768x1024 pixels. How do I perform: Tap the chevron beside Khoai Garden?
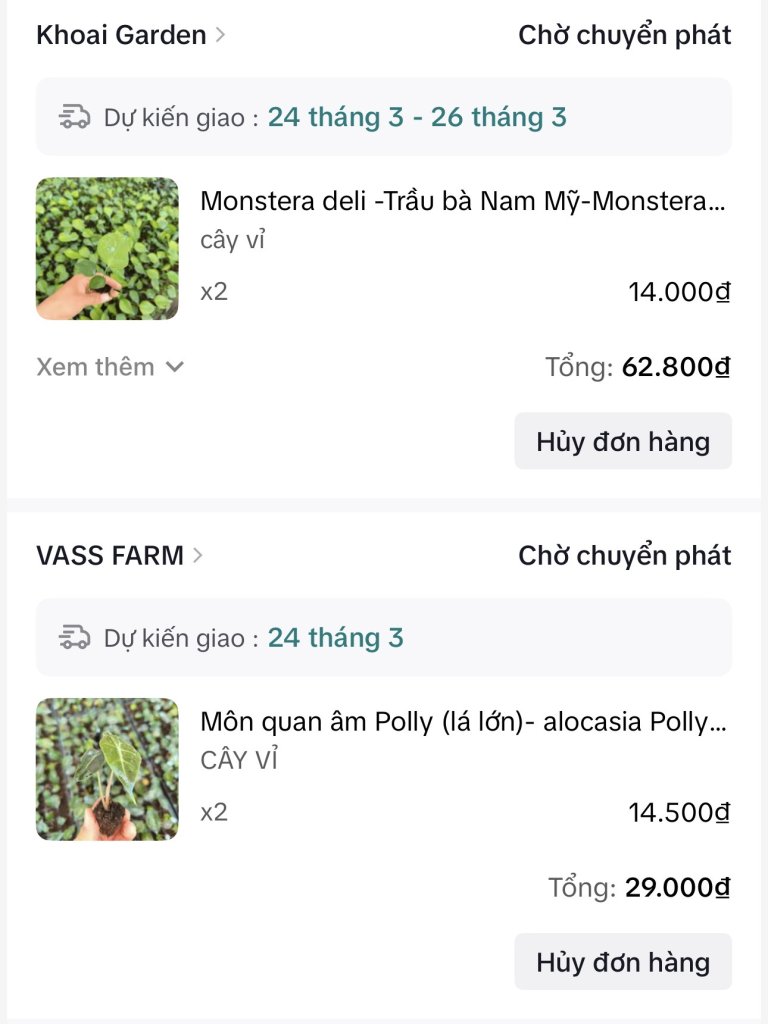coord(220,35)
